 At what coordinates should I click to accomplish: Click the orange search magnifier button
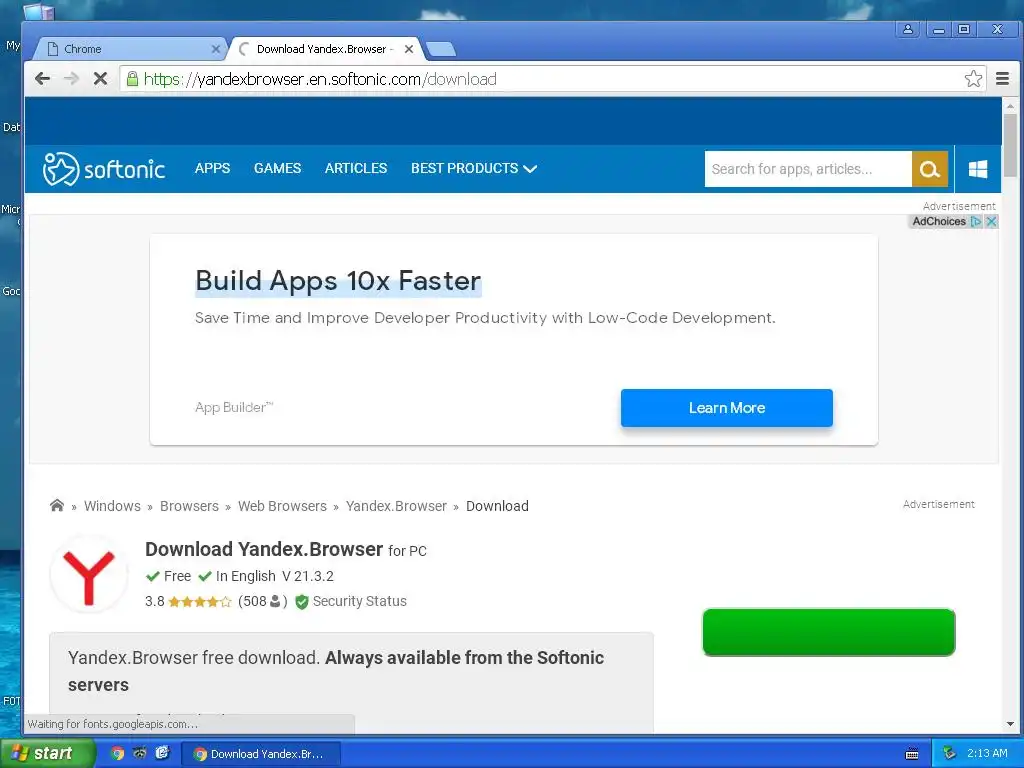click(930, 169)
